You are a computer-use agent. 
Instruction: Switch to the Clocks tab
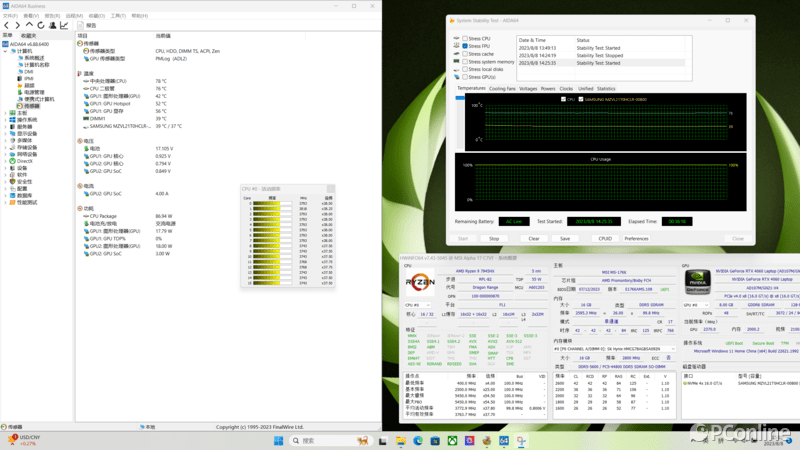pos(566,89)
